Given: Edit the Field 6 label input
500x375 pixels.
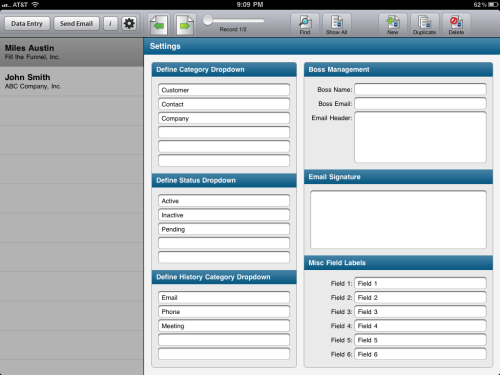Looking at the screenshot, I should pos(420,354).
